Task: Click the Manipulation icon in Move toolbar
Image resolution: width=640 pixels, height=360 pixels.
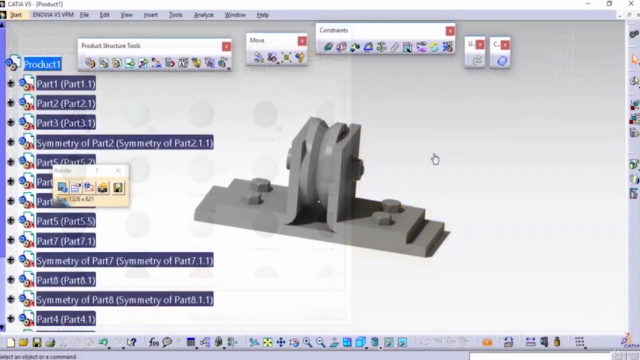Action: (258, 58)
